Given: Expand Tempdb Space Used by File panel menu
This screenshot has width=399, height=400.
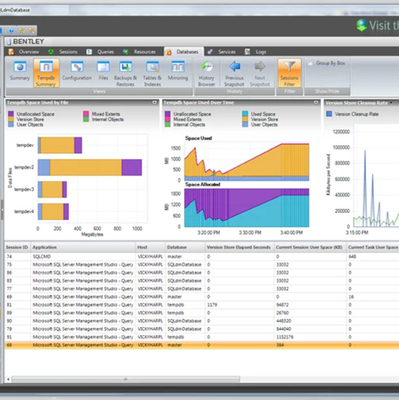Looking at the screenshot, I should [x=155, y=103].
